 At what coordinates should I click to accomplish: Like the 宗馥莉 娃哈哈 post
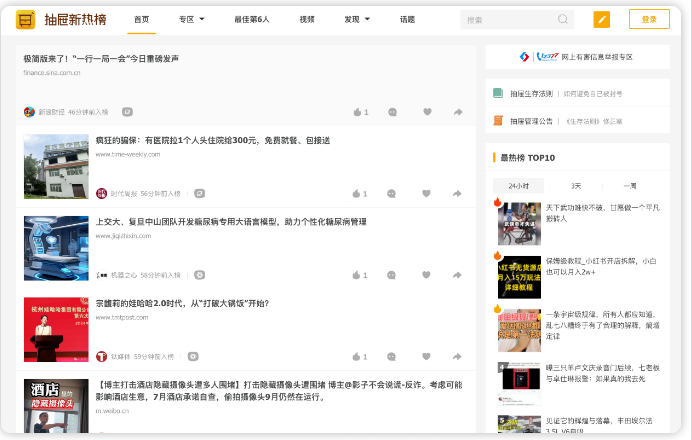point(360,357)
